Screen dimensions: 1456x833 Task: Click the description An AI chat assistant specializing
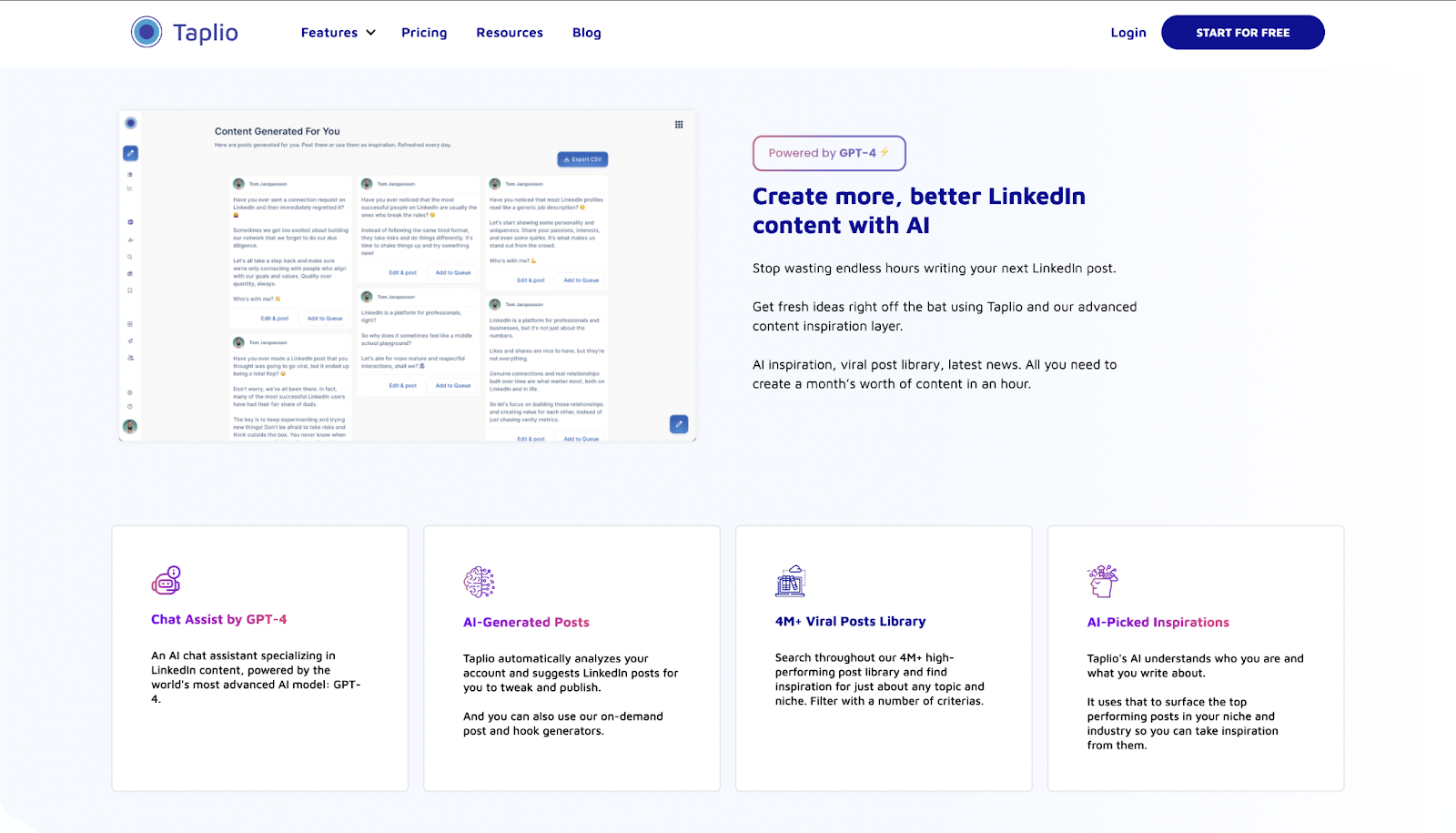[x=256, y=677]
